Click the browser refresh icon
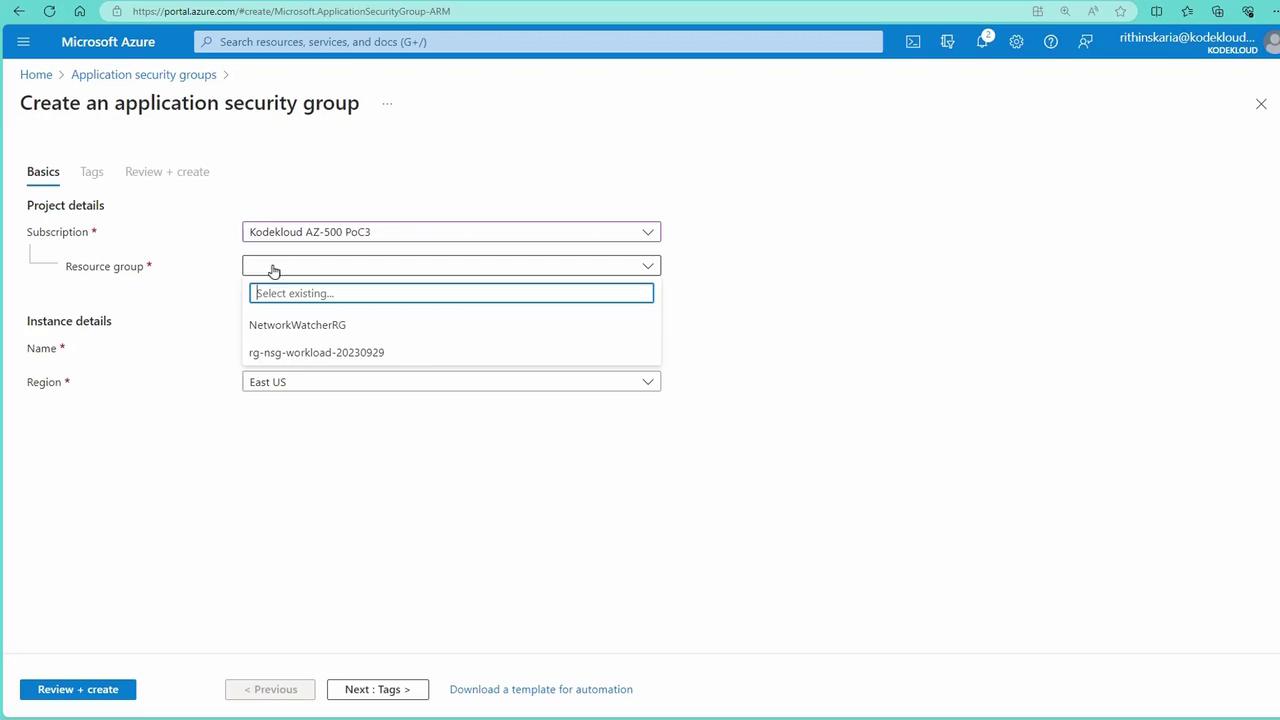The image size is (1280, 720). coord(49,11)
